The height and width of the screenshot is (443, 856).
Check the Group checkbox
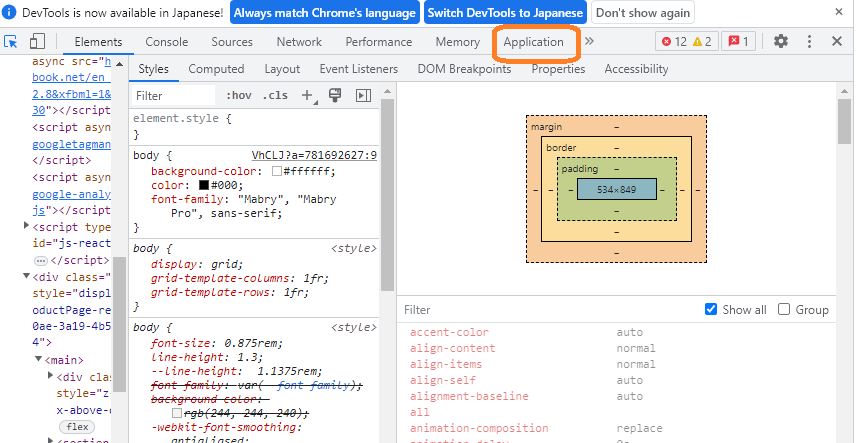[784, 309]
